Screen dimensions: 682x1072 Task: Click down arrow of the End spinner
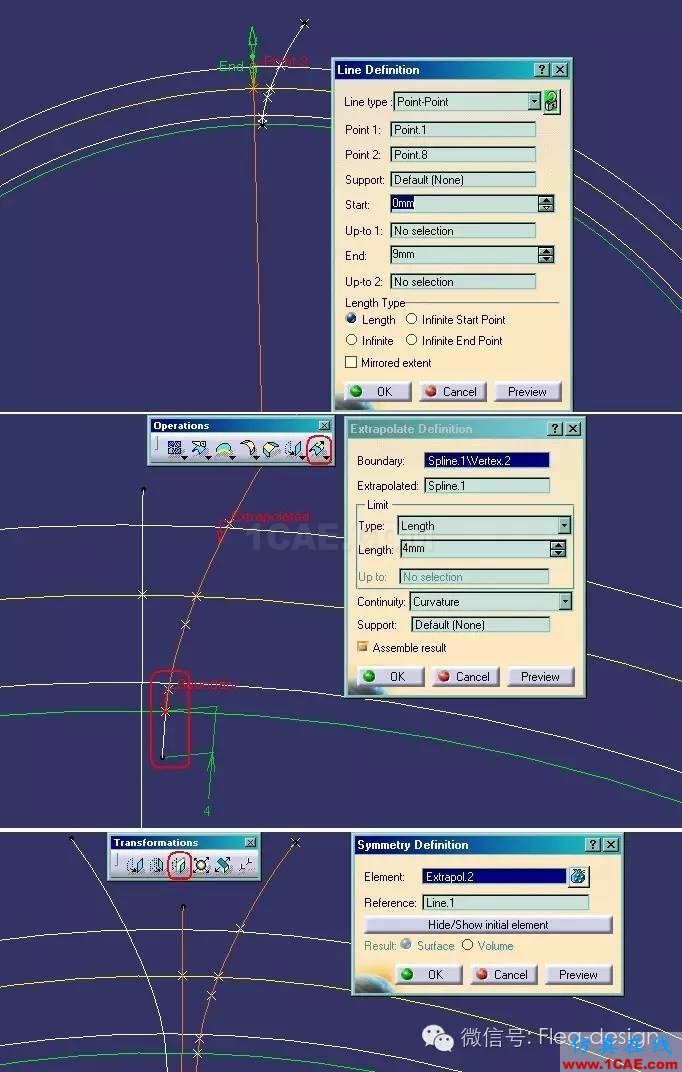(546, 259)
